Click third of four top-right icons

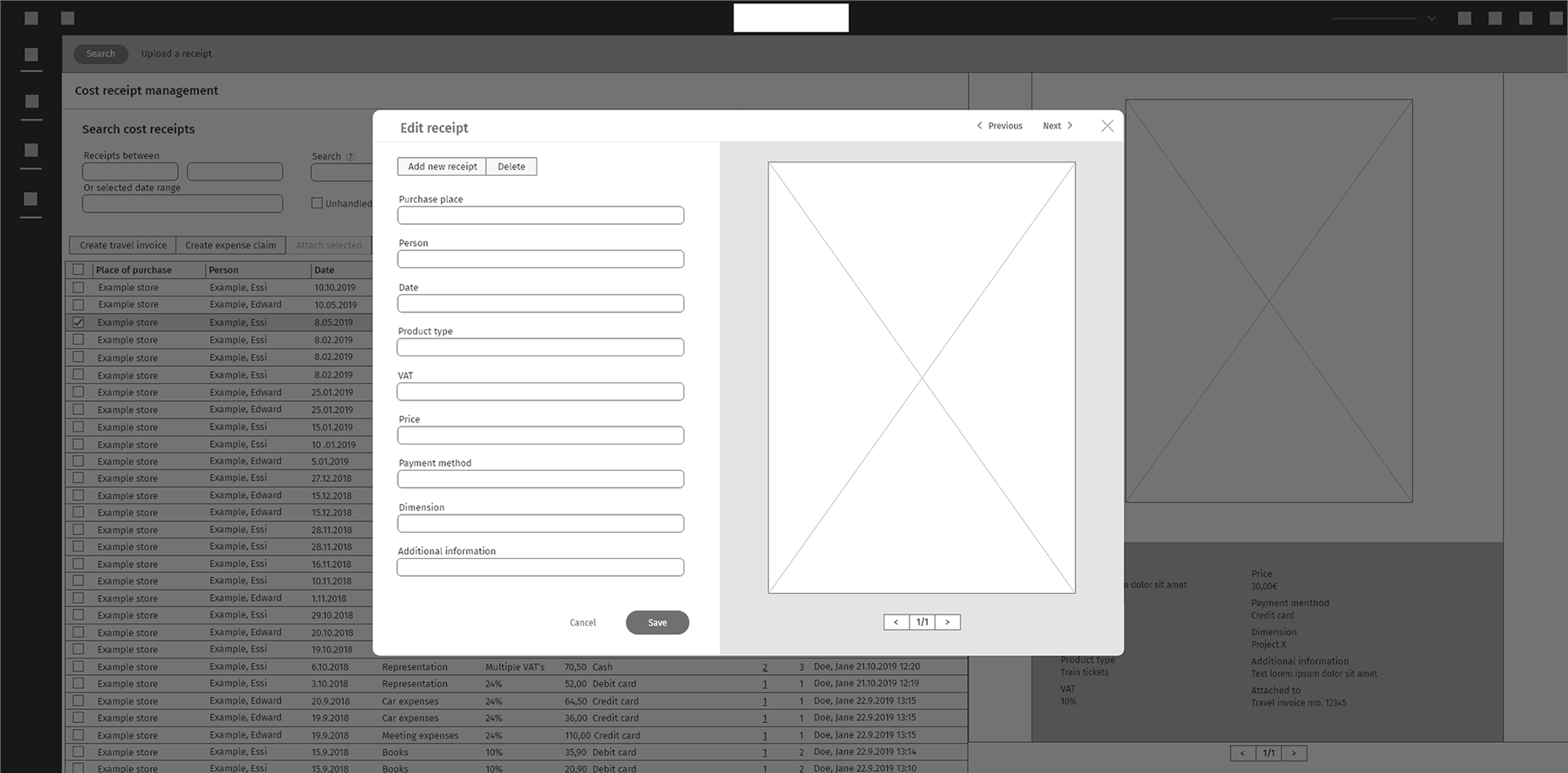(1526, 18)
